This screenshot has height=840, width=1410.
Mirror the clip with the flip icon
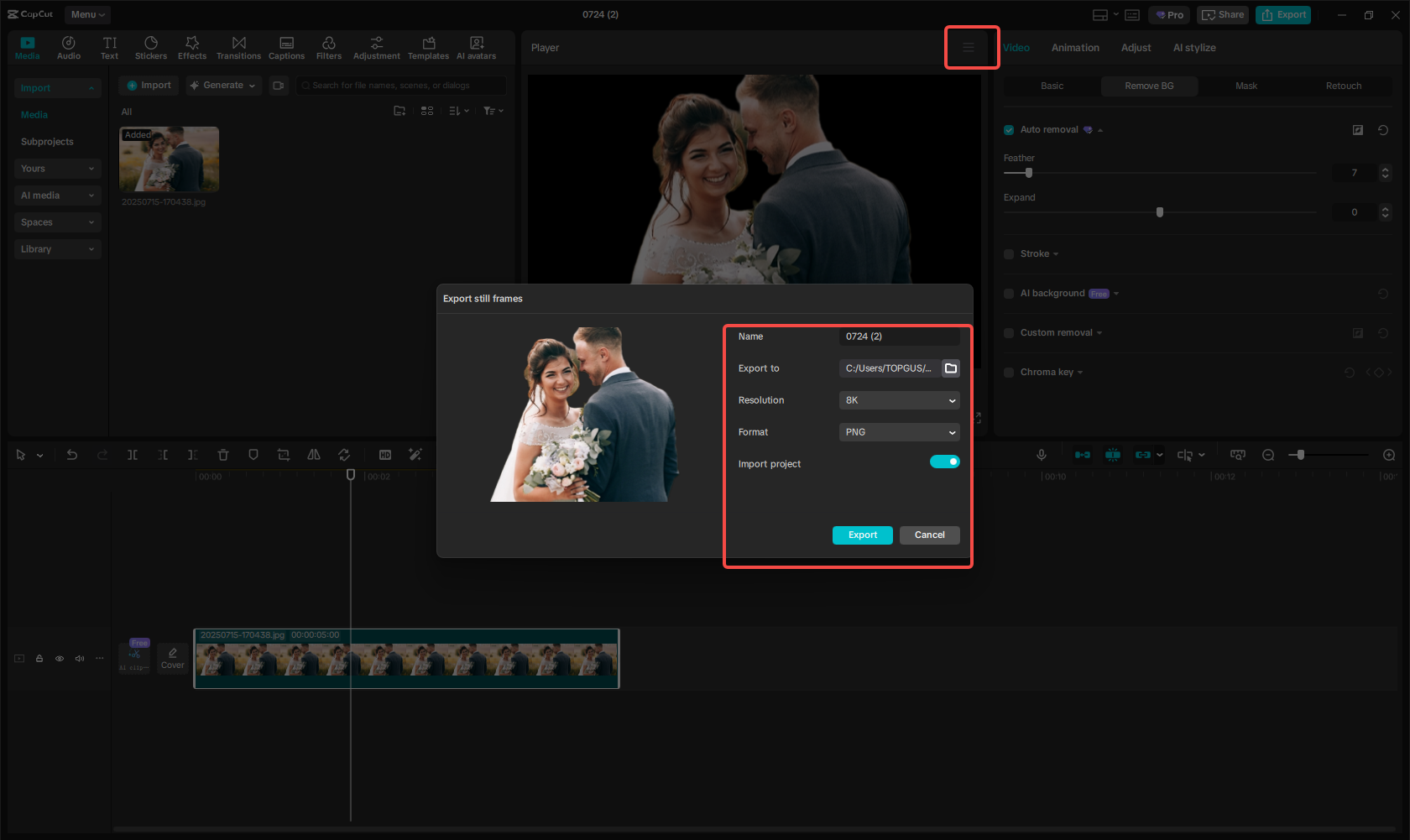pyautogui.click(x=314, y=455)
